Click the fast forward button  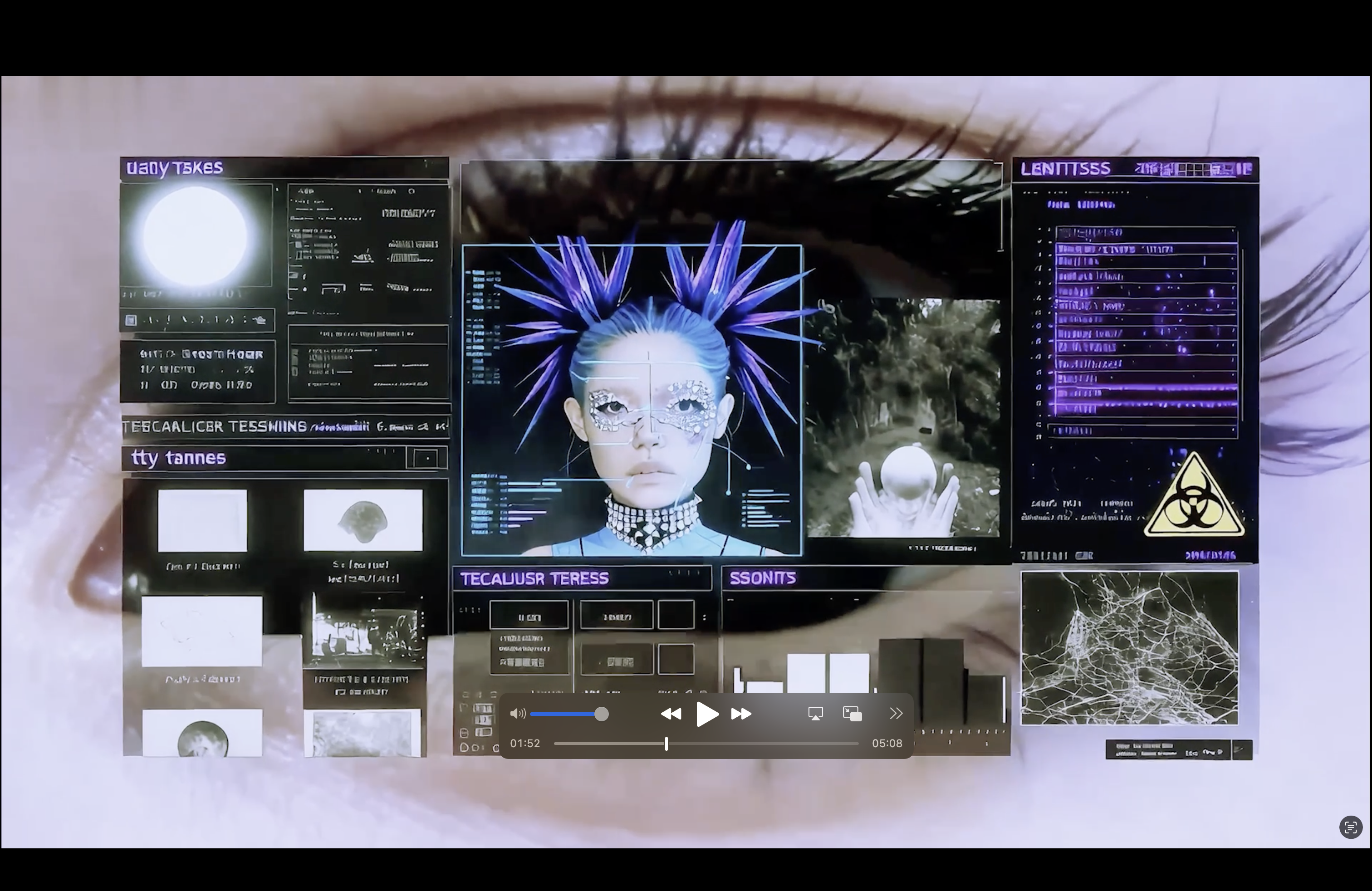coord(741,714)
